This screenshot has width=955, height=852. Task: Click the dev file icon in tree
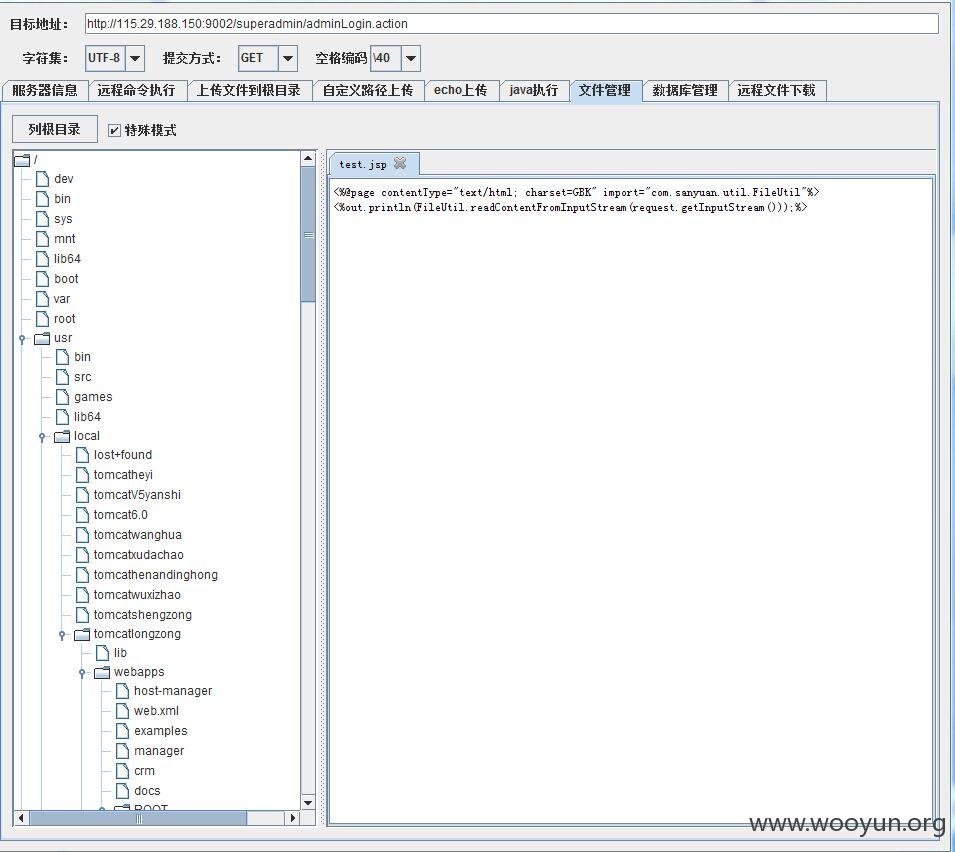(42, 178)
